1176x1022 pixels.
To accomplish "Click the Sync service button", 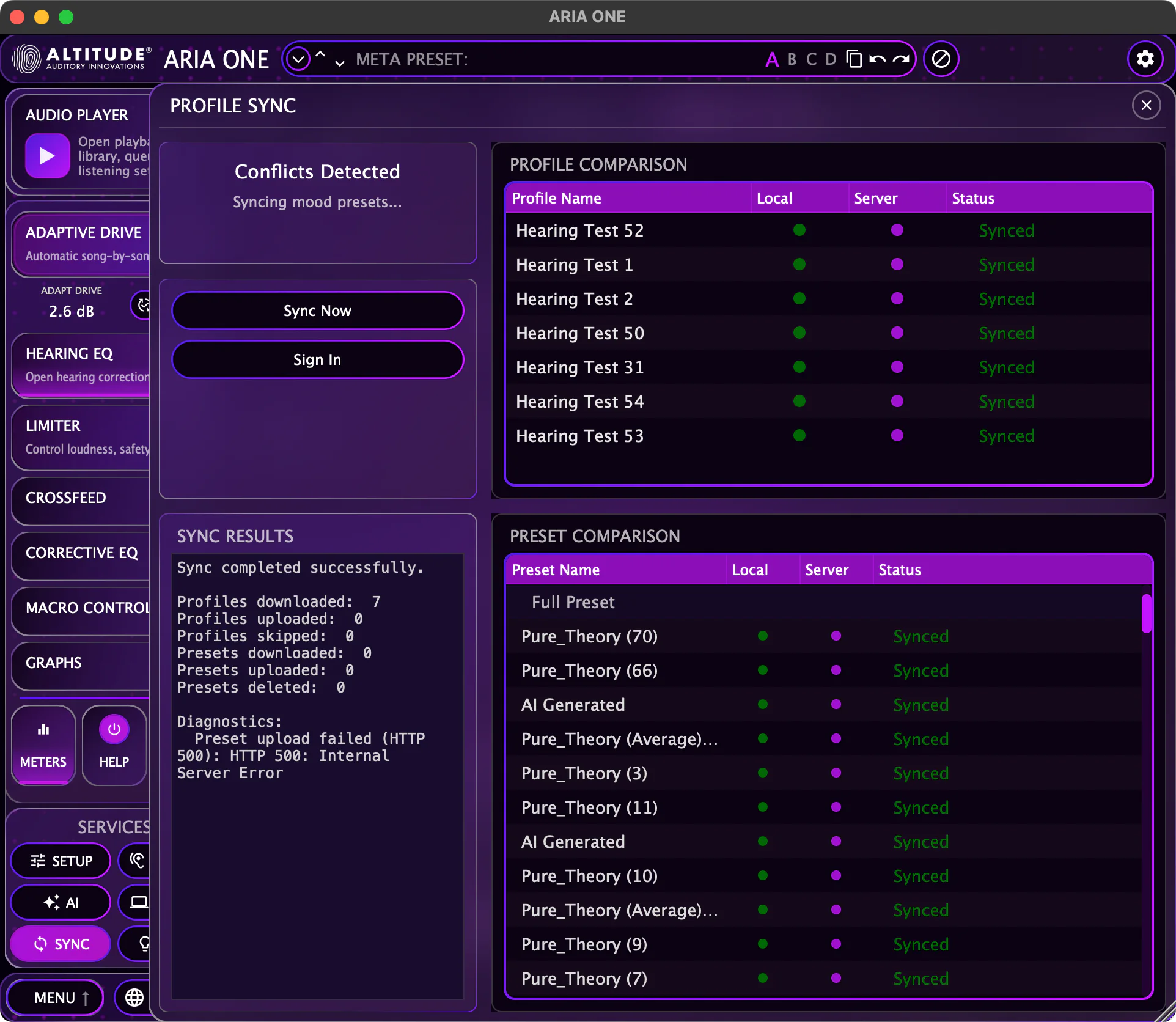I will 61,944.
